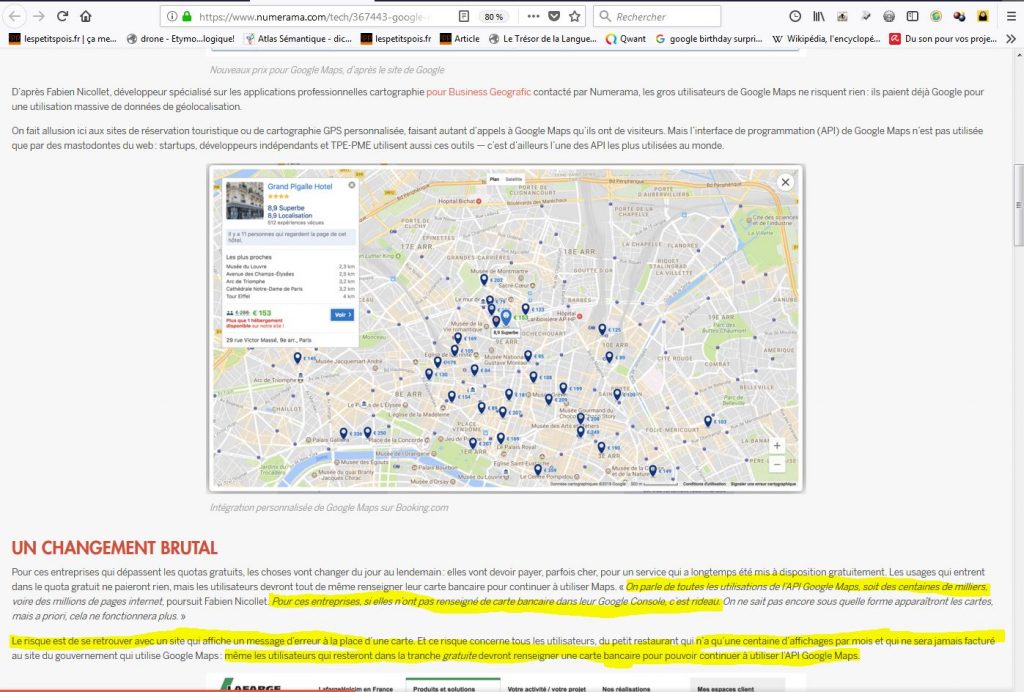
Task: Open the Library bookmarks icon
Action: coord(819,16)
